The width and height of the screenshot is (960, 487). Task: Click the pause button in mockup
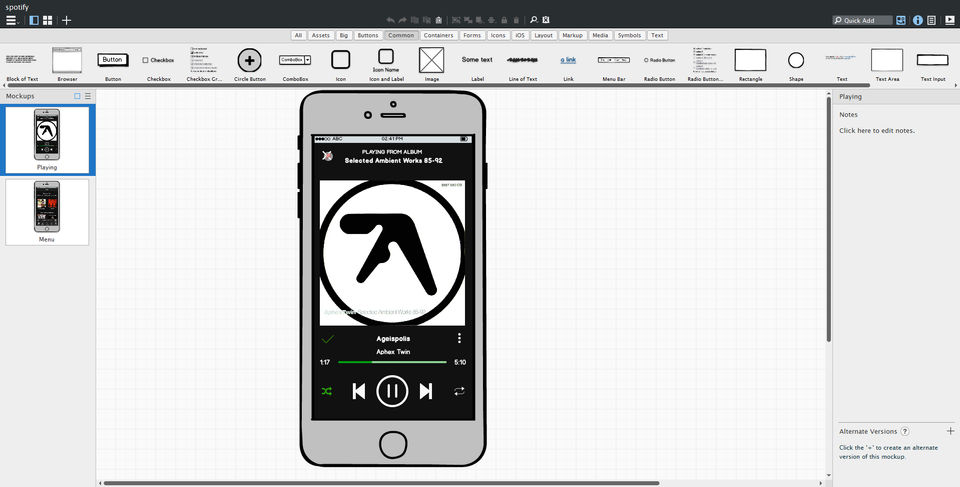[x=392, y=391]
